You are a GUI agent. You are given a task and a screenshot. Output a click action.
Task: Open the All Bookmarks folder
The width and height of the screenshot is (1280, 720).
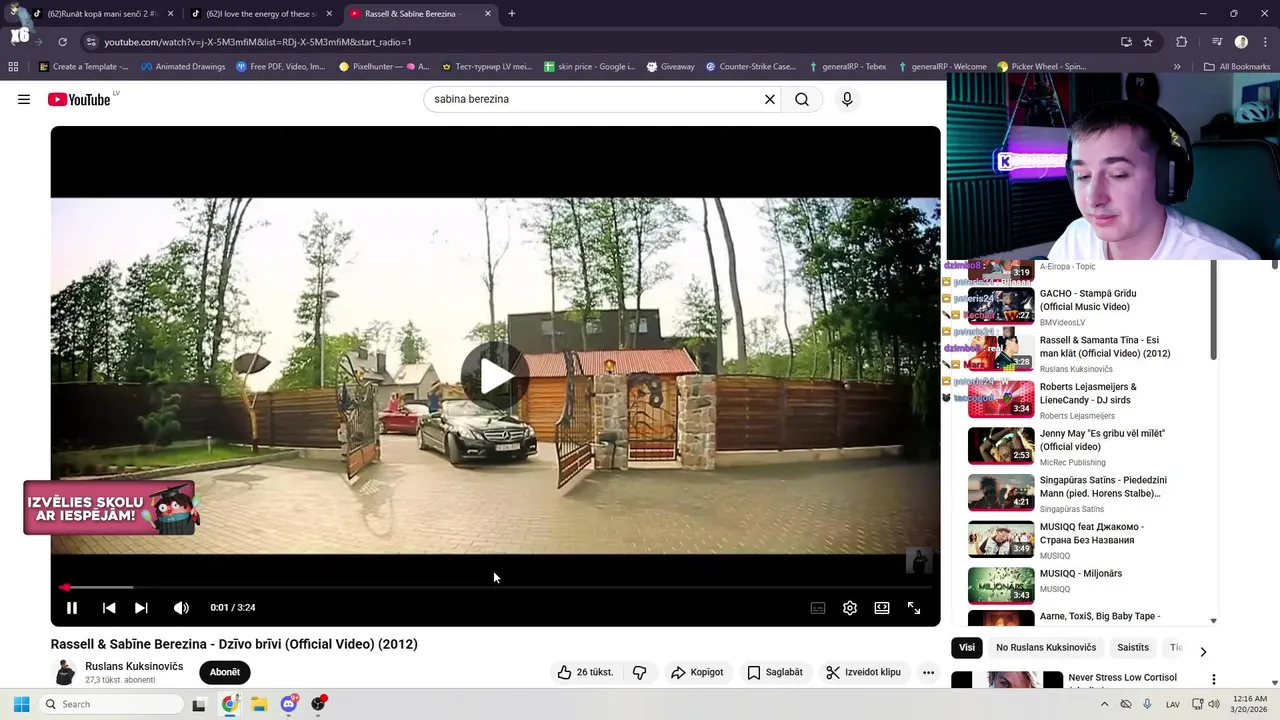click(x=1237, y=67)
